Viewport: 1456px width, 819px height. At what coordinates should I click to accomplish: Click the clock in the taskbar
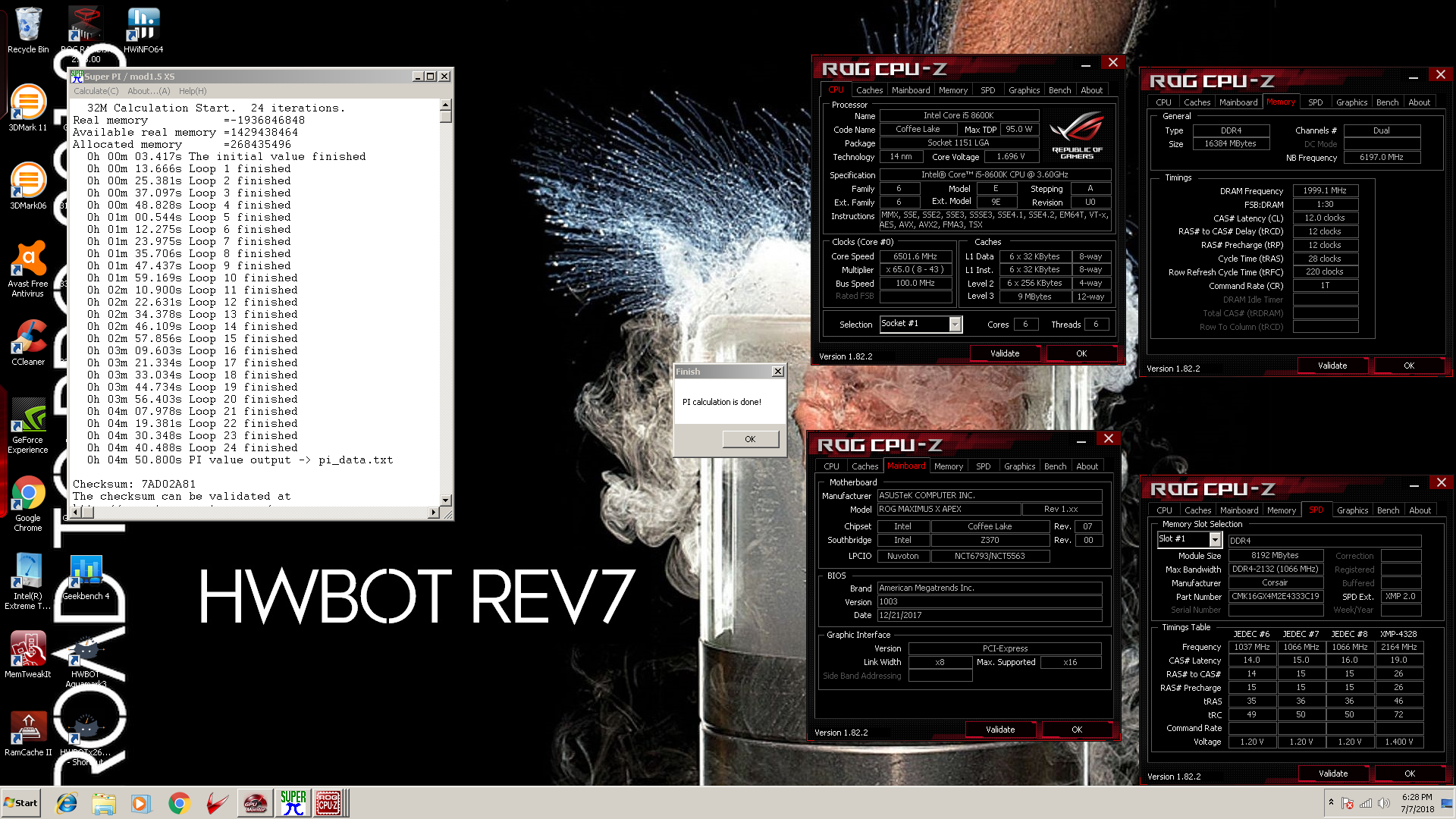[1417, 803]
